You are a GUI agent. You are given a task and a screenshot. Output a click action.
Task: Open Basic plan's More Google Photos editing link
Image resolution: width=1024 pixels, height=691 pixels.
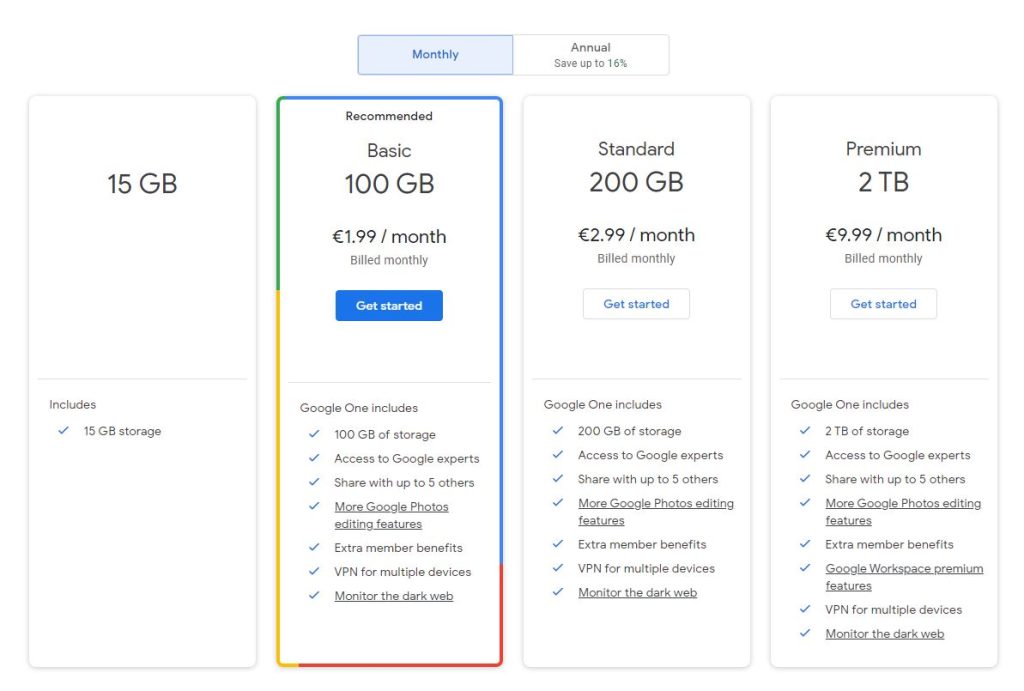(391, 507)
